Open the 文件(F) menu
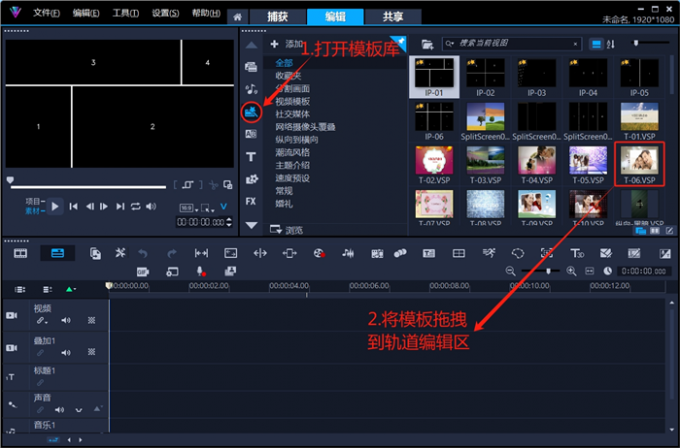 tap(46, 13)
